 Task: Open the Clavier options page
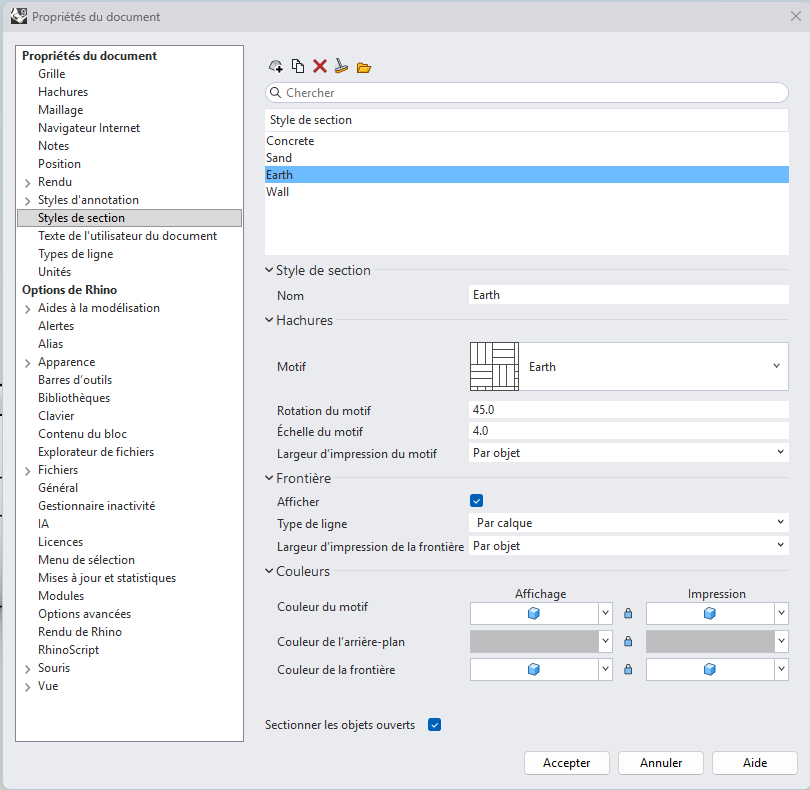pyautogui.click(x=56, y=416)
